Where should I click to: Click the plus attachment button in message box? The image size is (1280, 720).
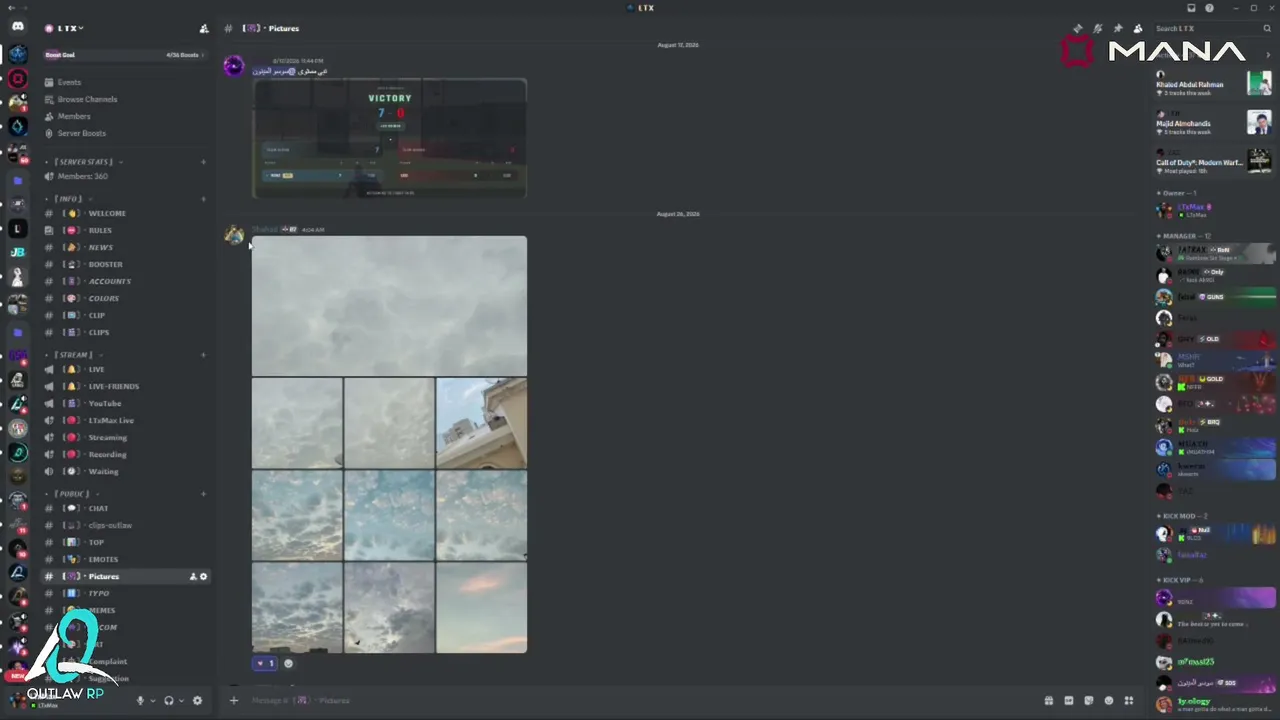point(234,700)
